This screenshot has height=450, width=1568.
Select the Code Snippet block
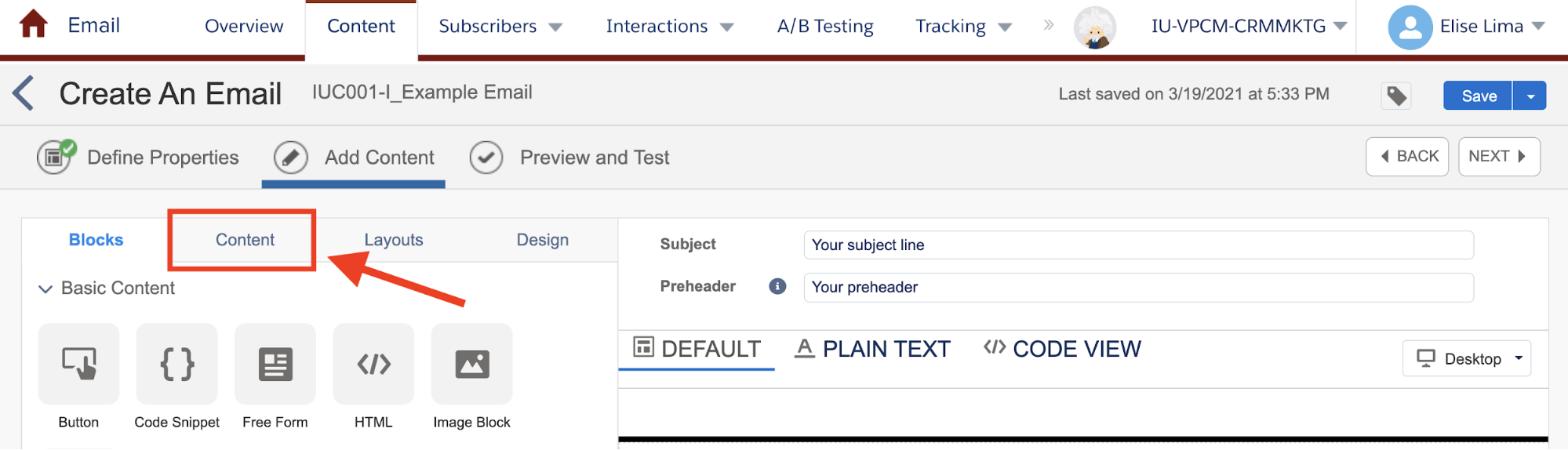pyautogui.click(x=177, y=364)
